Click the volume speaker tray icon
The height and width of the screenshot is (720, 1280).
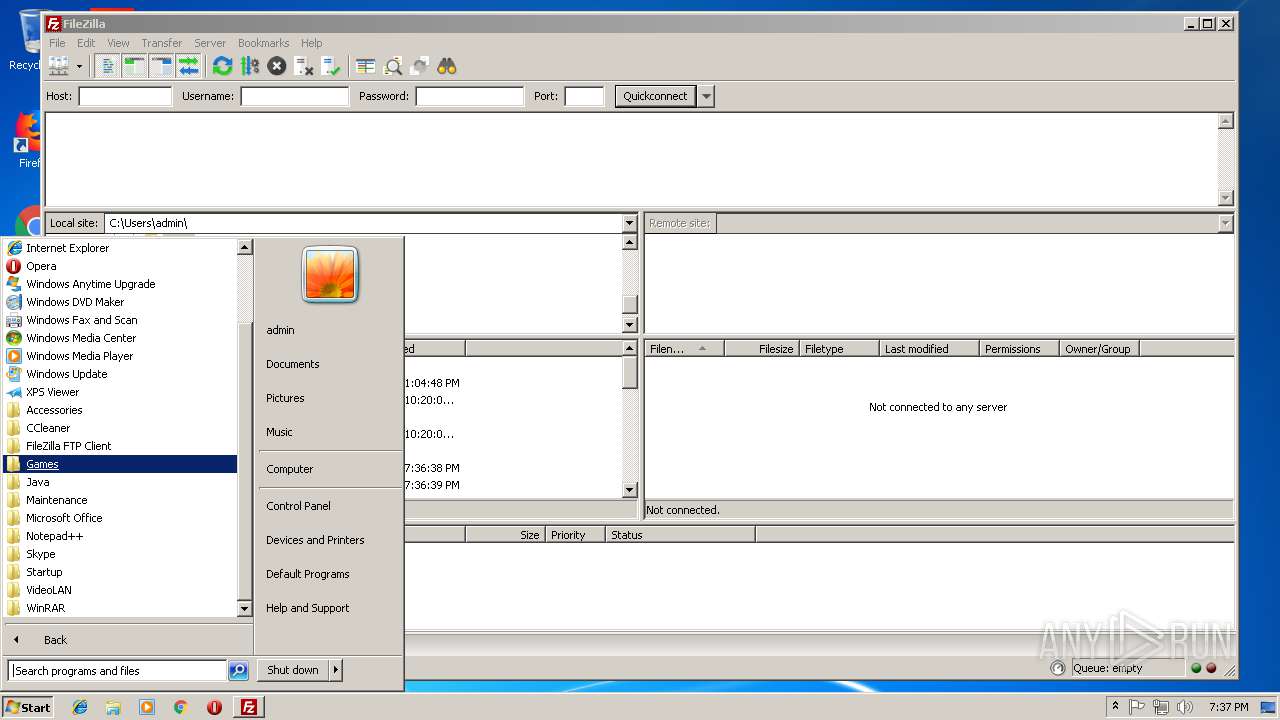pyautogui.click(x=1185, y=707)
